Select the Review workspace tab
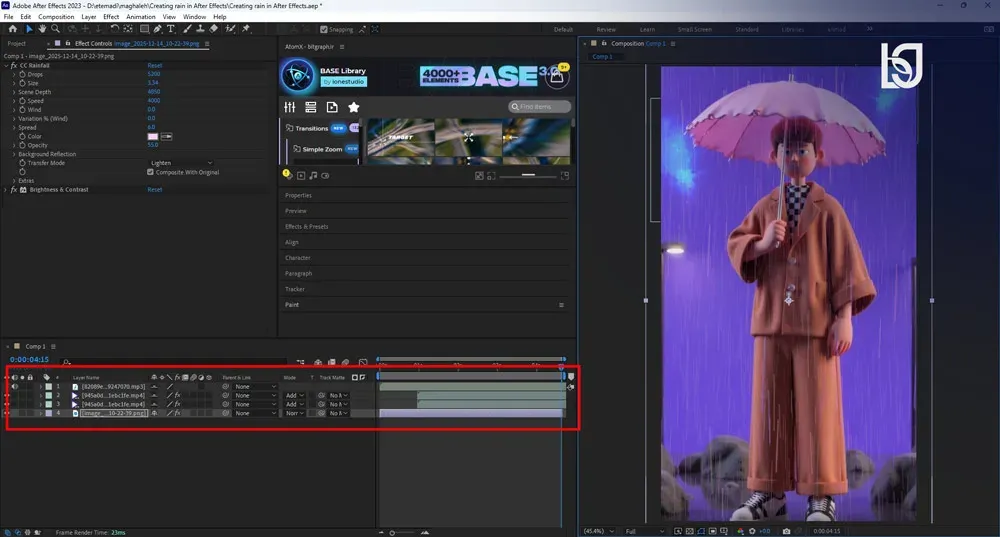This screenshot has height=537, width=1000. point(606,29)
